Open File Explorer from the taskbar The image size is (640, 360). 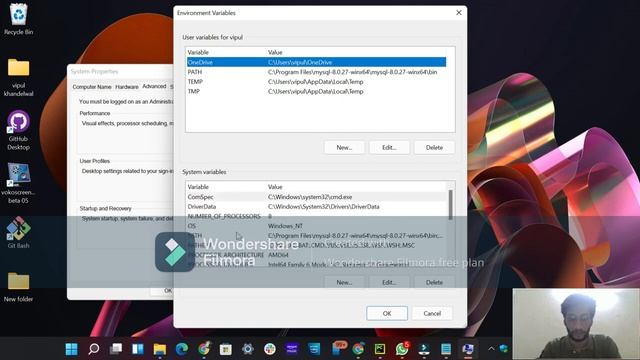point(160,349)
